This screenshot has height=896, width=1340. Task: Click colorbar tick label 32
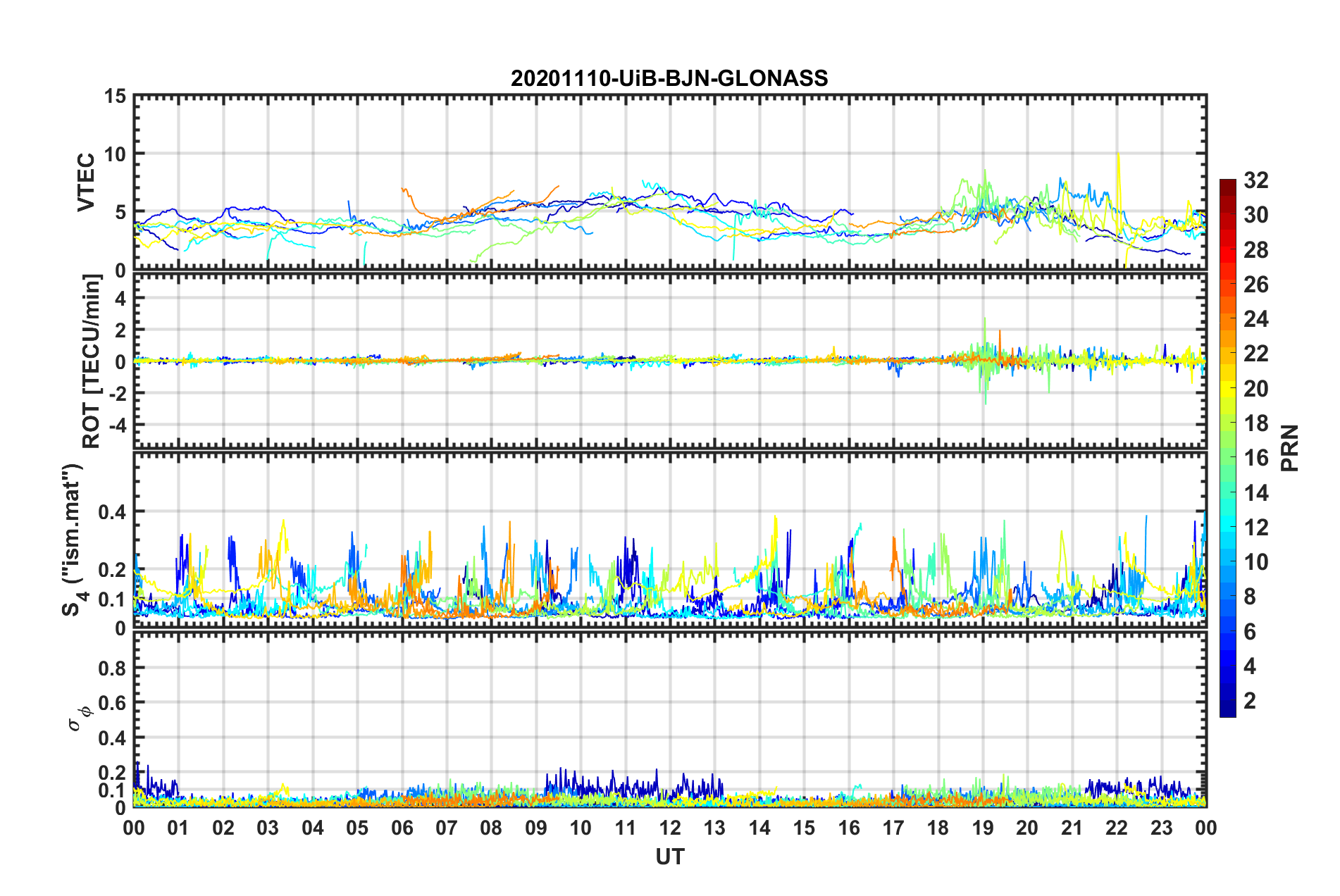[1255, 180]
